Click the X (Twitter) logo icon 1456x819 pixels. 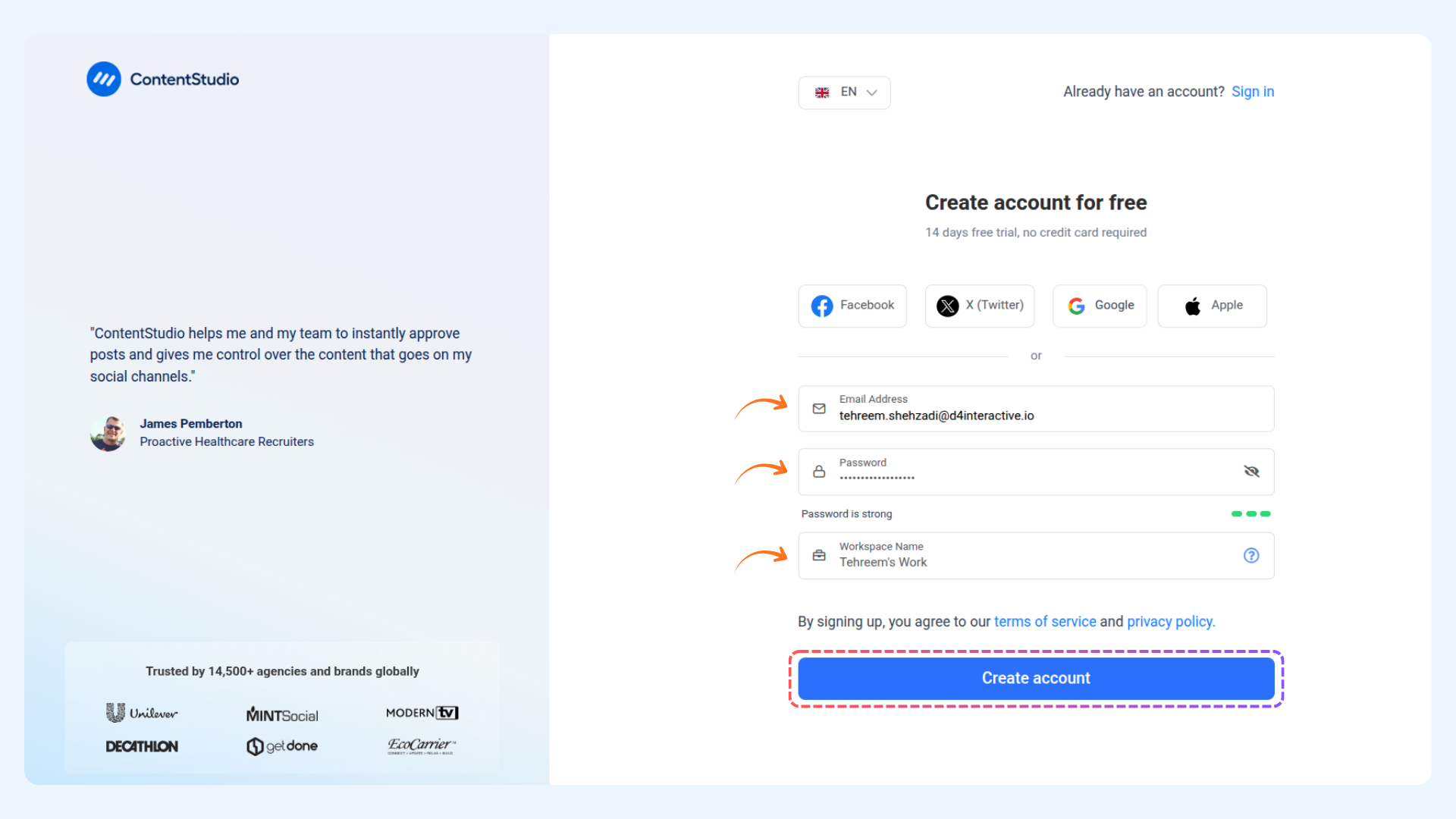[x=947, y=306]
